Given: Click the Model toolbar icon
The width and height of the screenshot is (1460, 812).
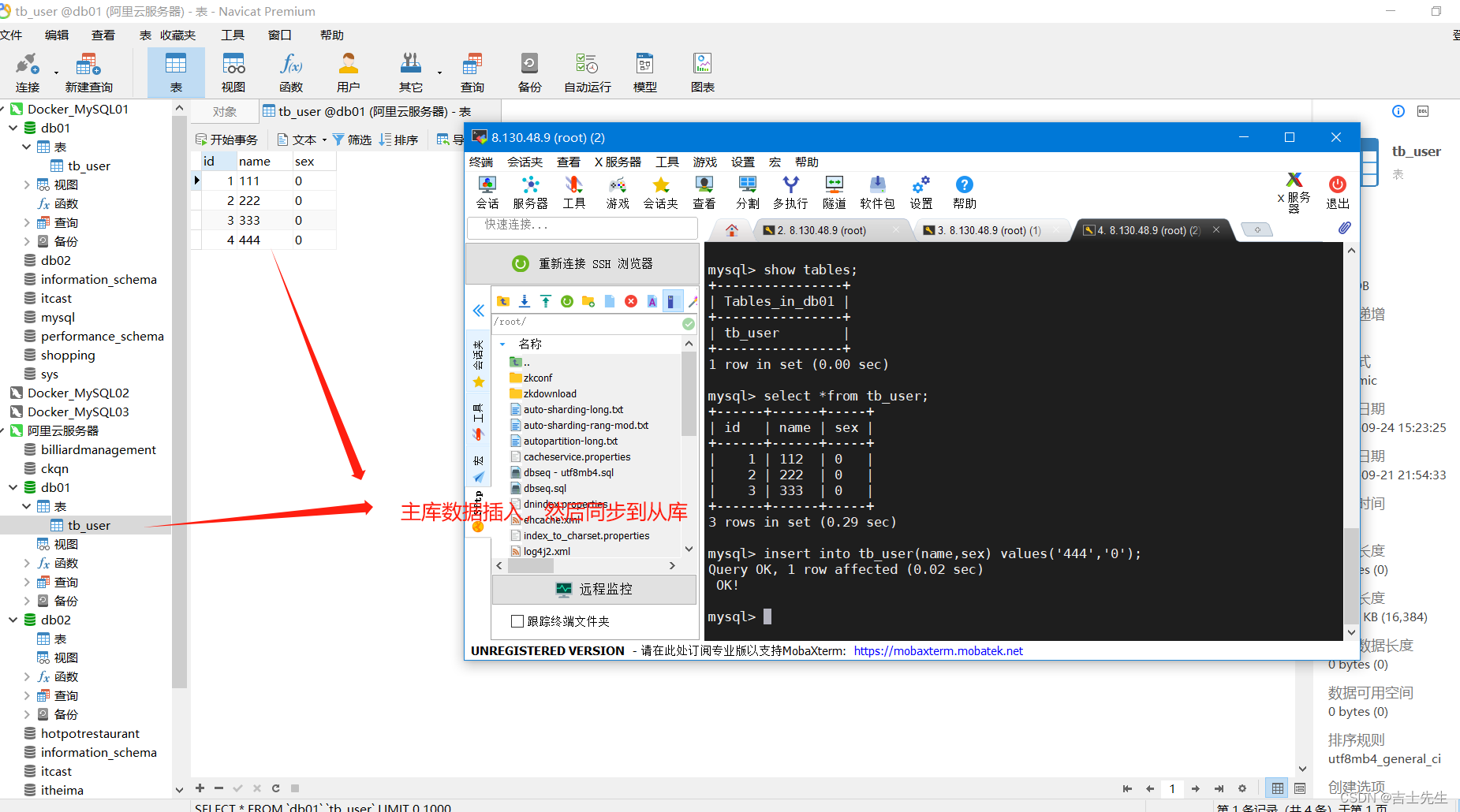Looking at the screenshot, I should point(645,72).
